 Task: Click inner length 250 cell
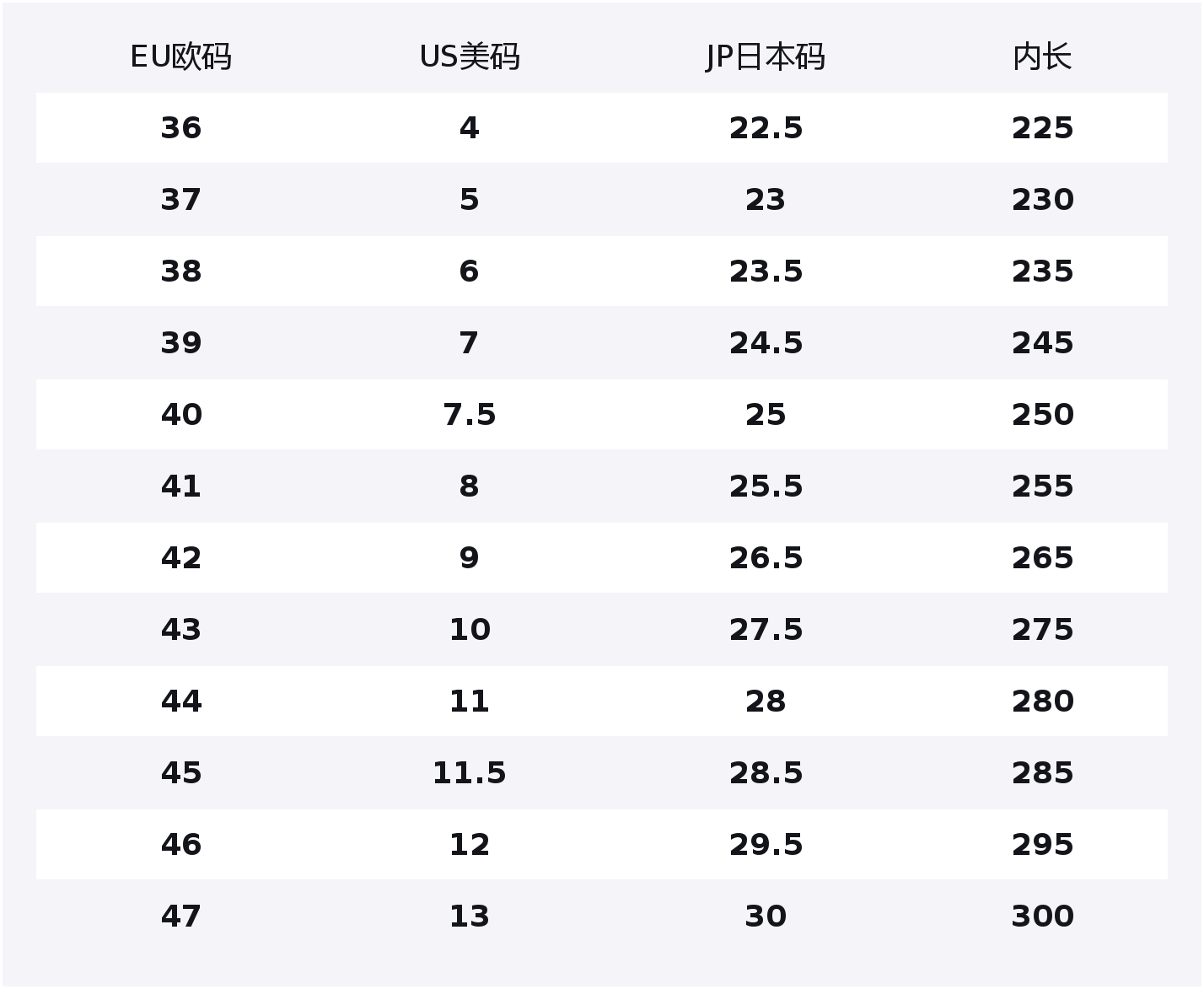click(1042, 415)
